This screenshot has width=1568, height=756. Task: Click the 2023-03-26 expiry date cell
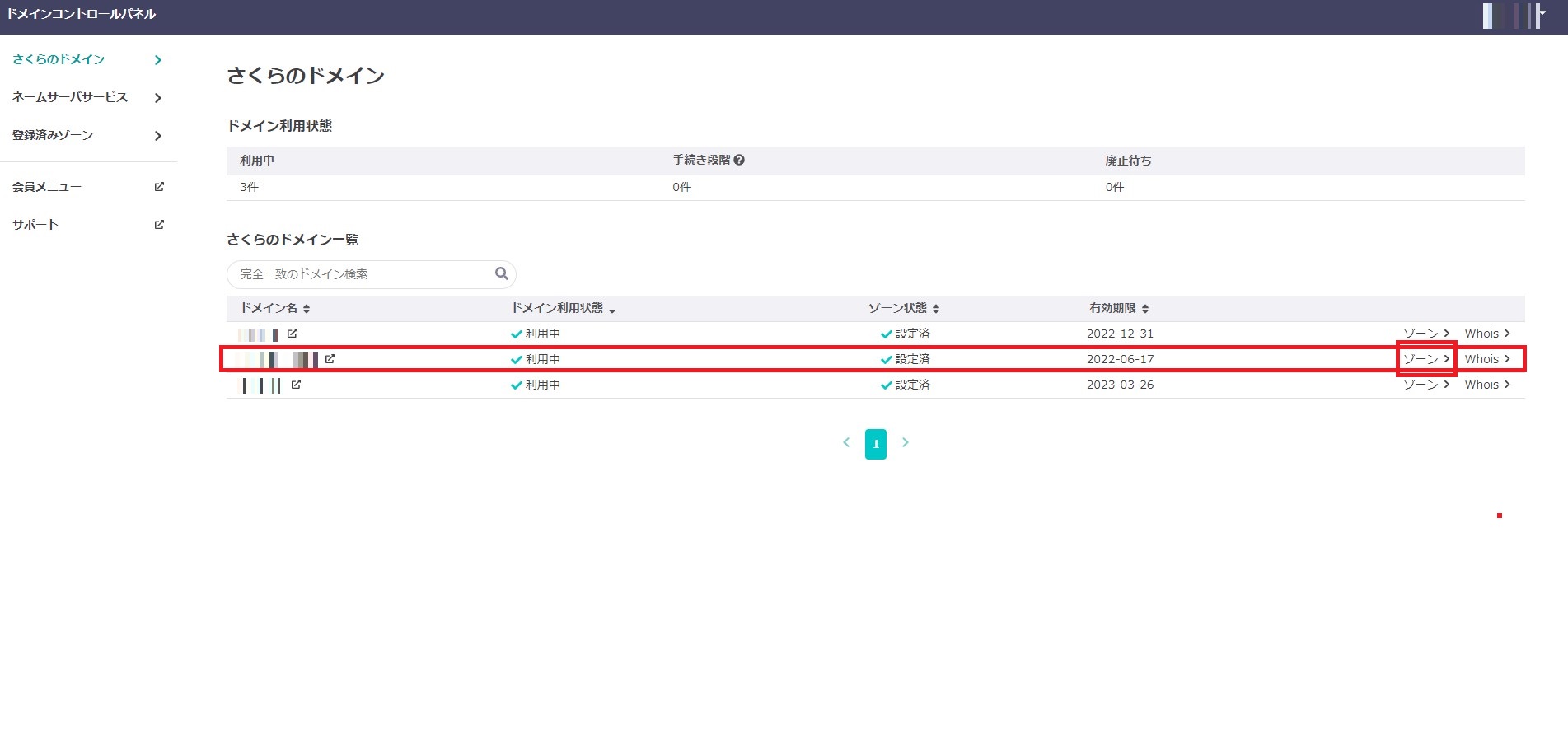coord(1120,385)
